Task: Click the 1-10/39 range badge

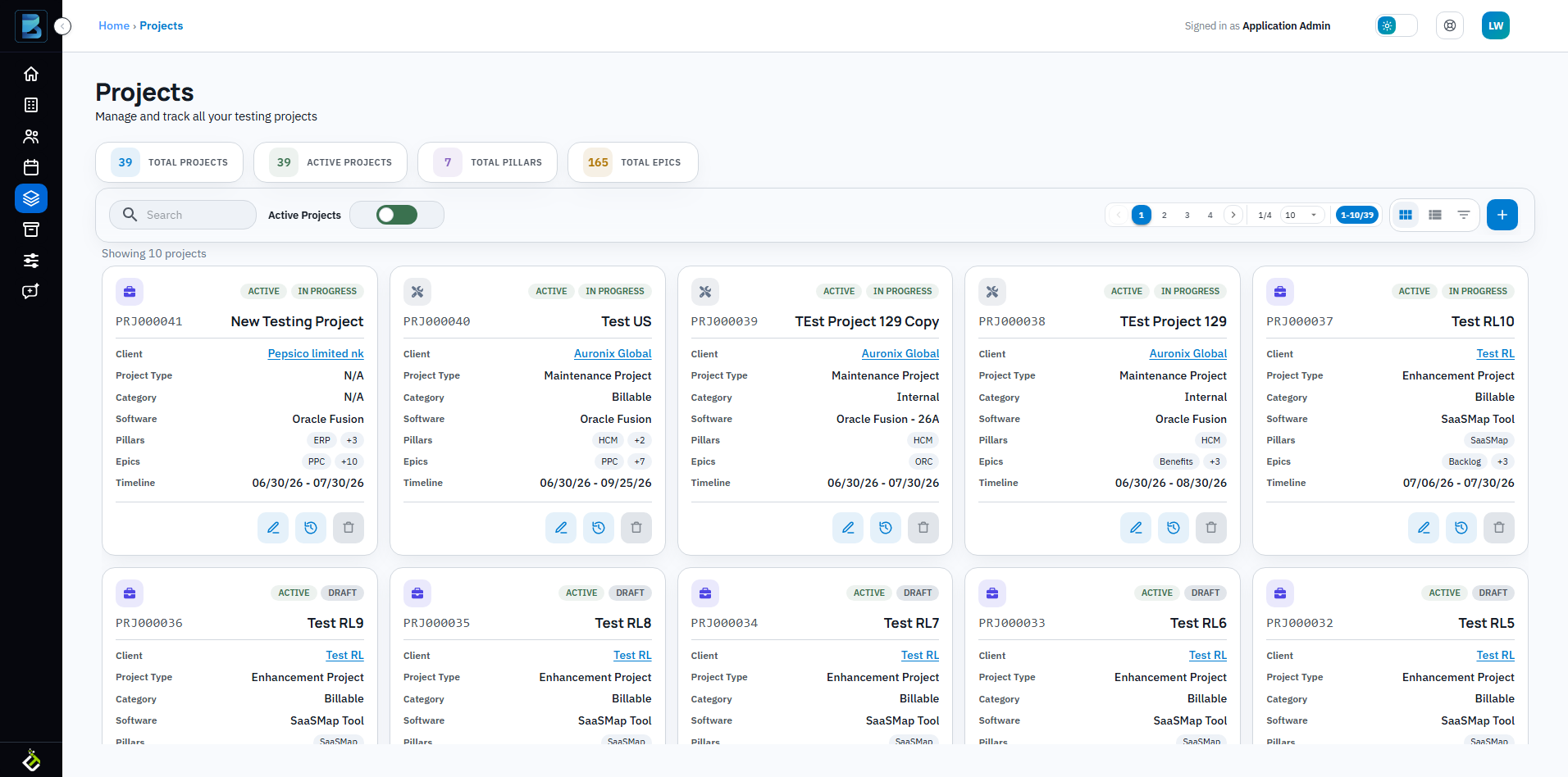Action: pyautogui.click(x=1357, y=215)
